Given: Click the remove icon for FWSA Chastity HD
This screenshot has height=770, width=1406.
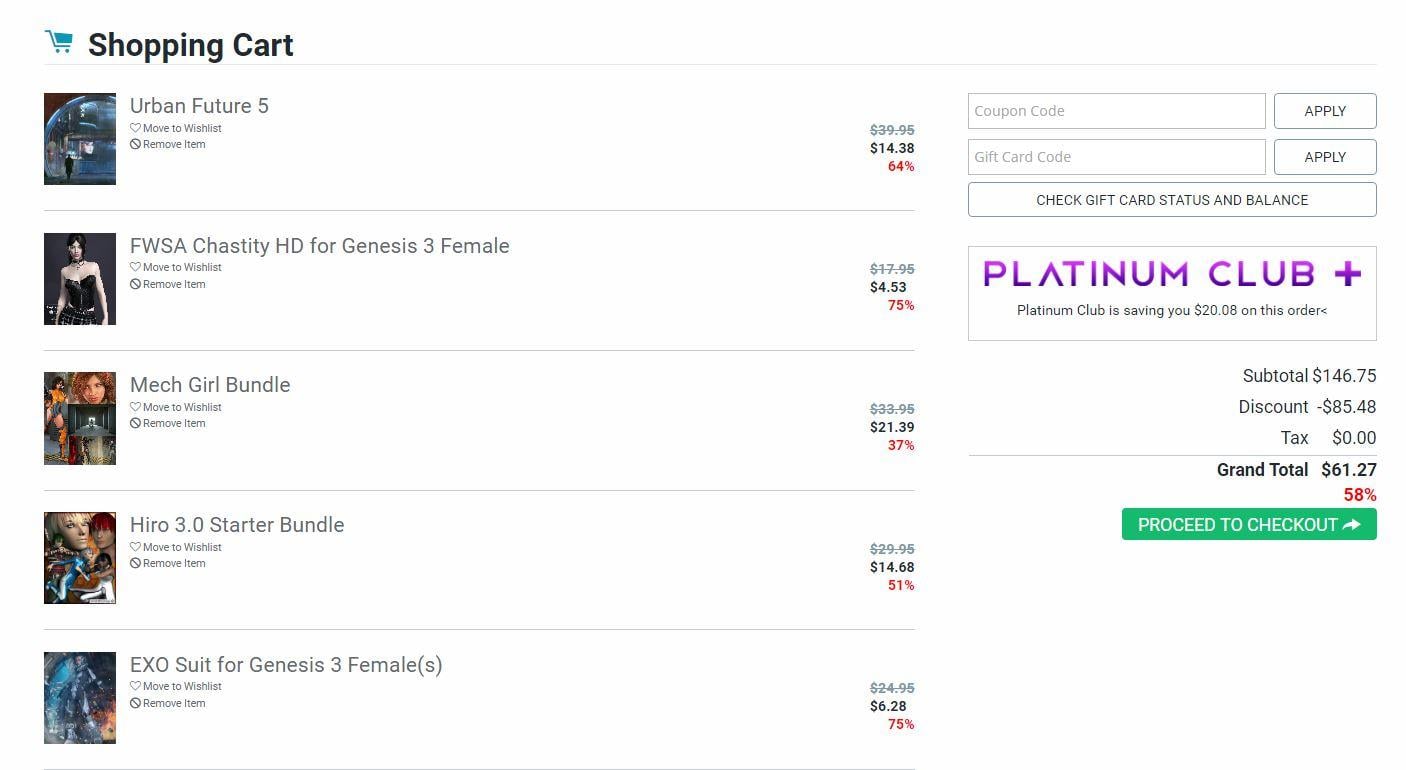Looking at the screenshot, I should point(135,284).
